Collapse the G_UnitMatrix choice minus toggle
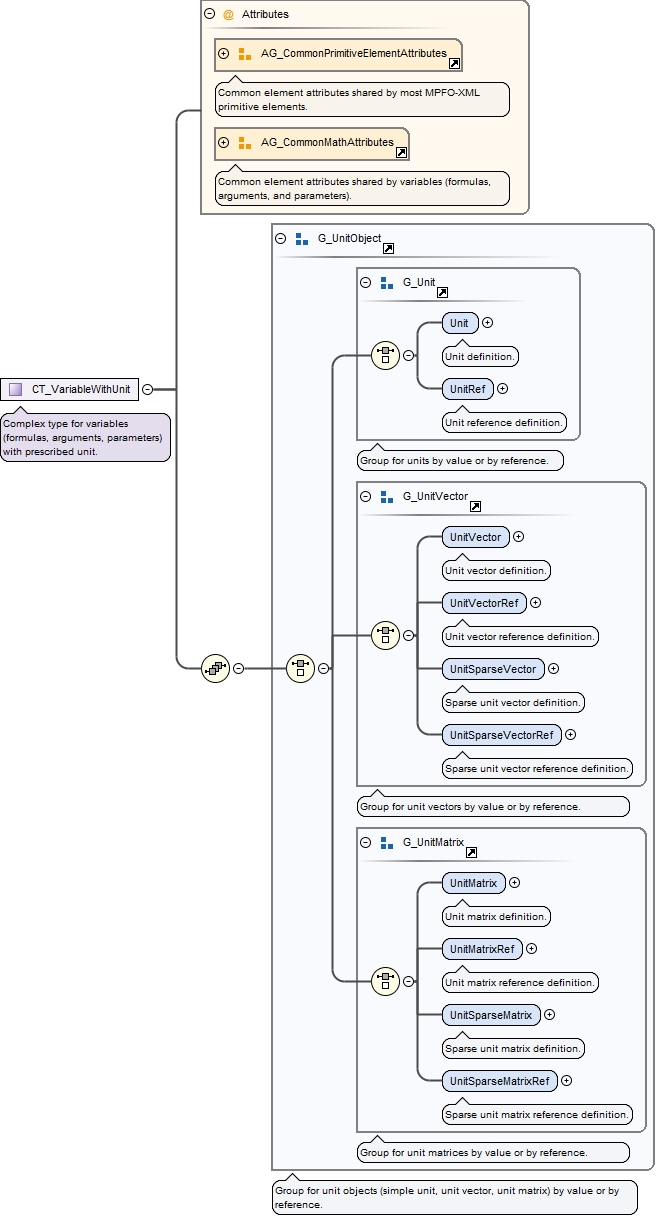656x1218 pixels. click(408, 981)
